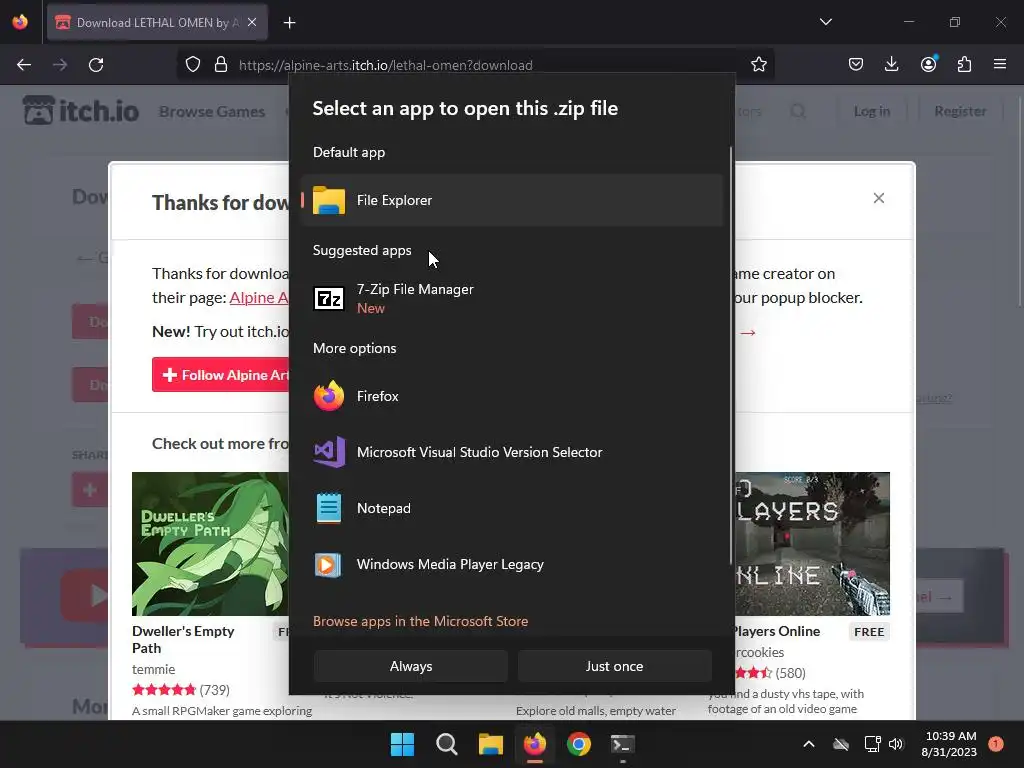Screen dimensions: 1024x768
Task: Open Save to Pocket icon
Action: pyautogui.click(x=856, y=65)
